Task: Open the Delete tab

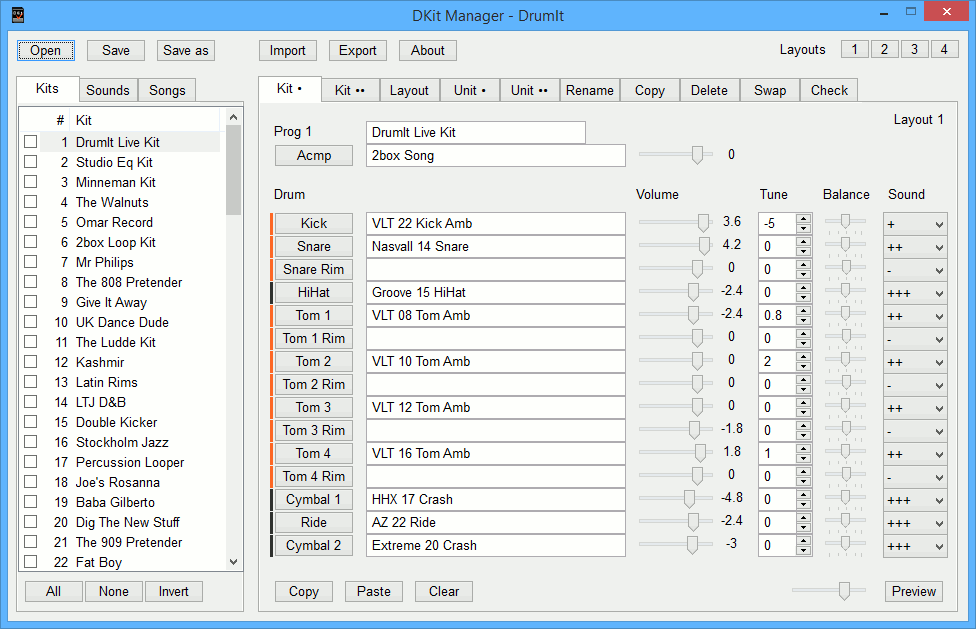Action: coord(709,90)
